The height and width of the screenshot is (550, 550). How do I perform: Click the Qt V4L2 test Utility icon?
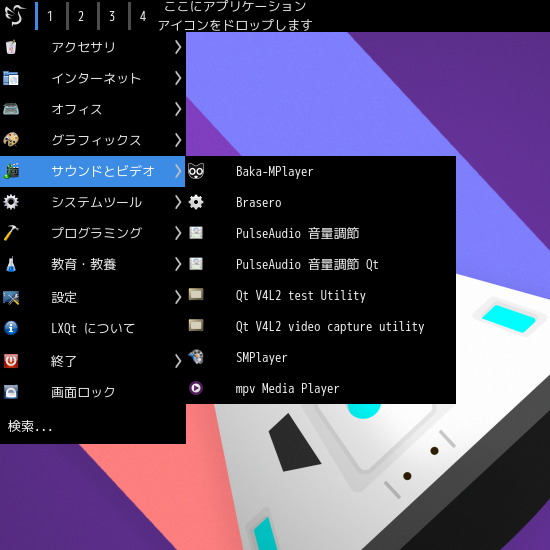coord(196,294)
